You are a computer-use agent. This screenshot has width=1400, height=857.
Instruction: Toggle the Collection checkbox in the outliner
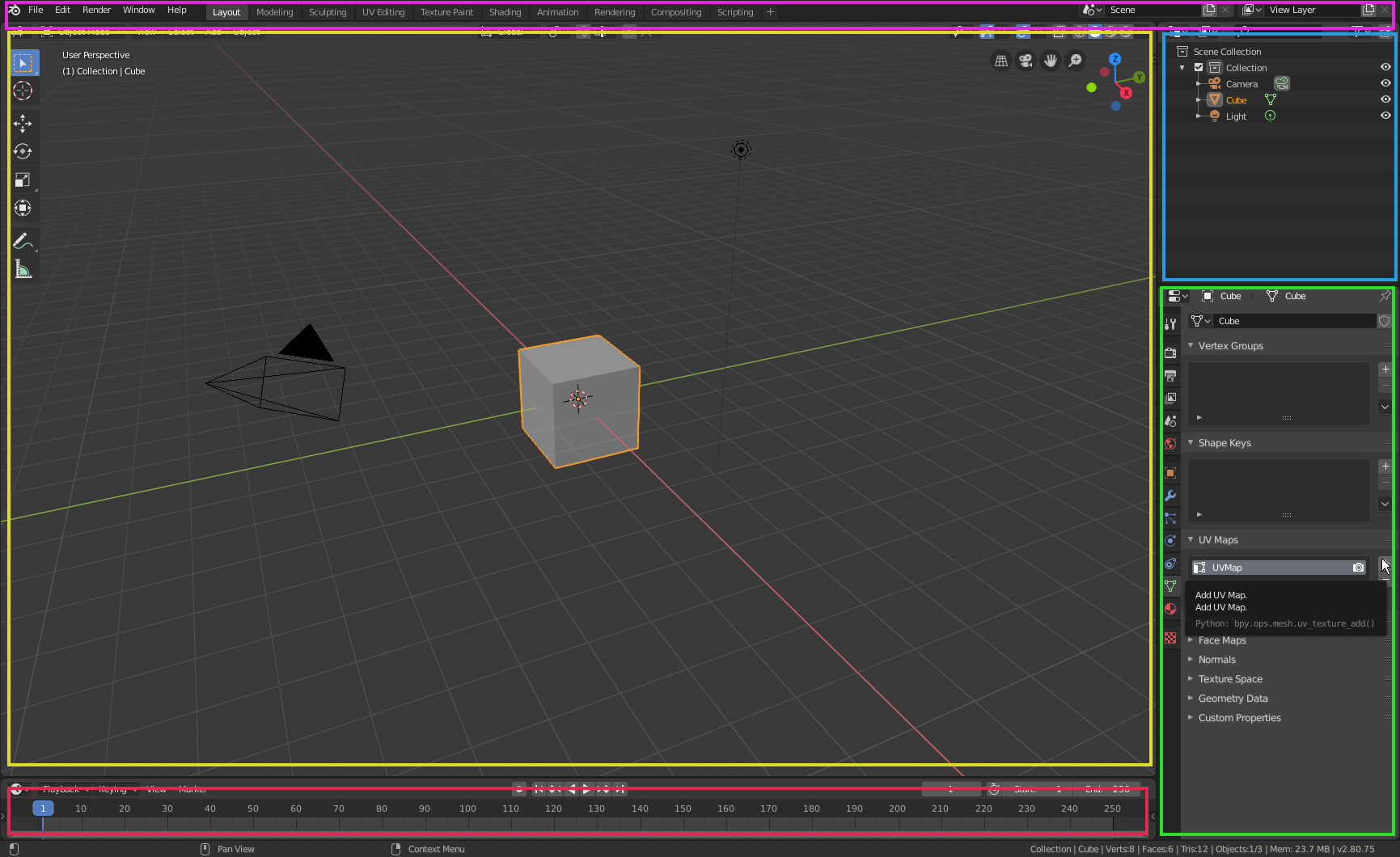tap(1199, 67)
